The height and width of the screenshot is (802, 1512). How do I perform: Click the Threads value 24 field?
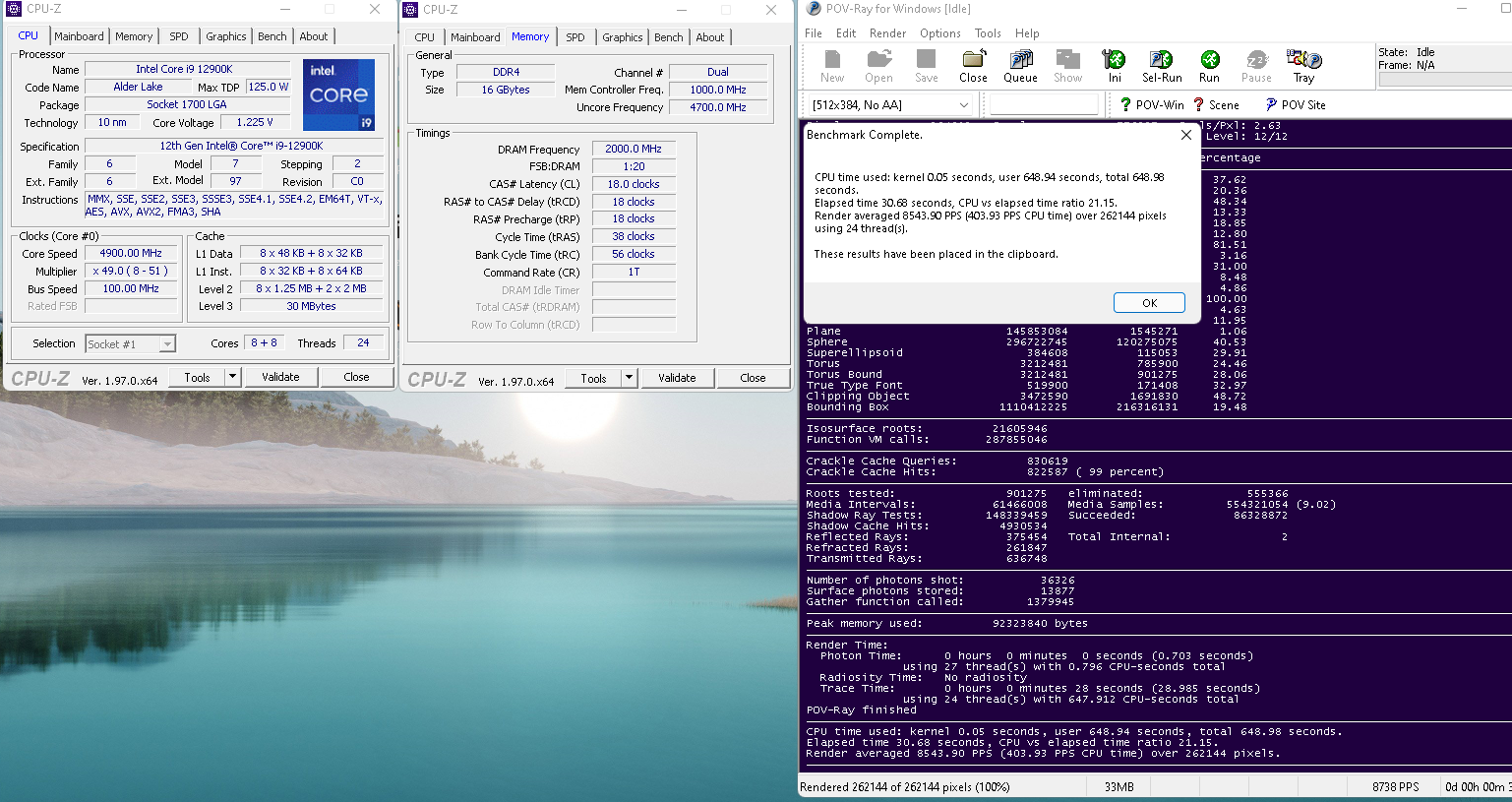pos(363,342)
